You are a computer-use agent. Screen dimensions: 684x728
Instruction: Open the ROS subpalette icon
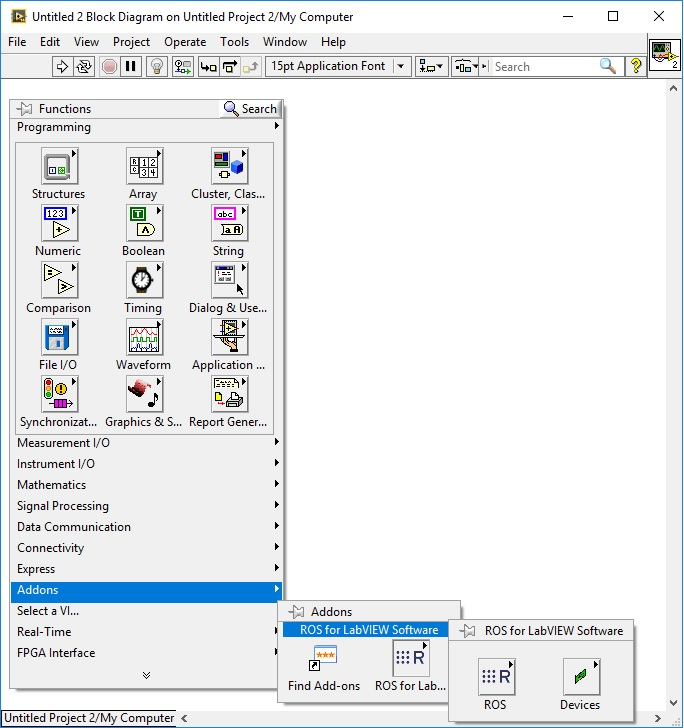(496, 676)
